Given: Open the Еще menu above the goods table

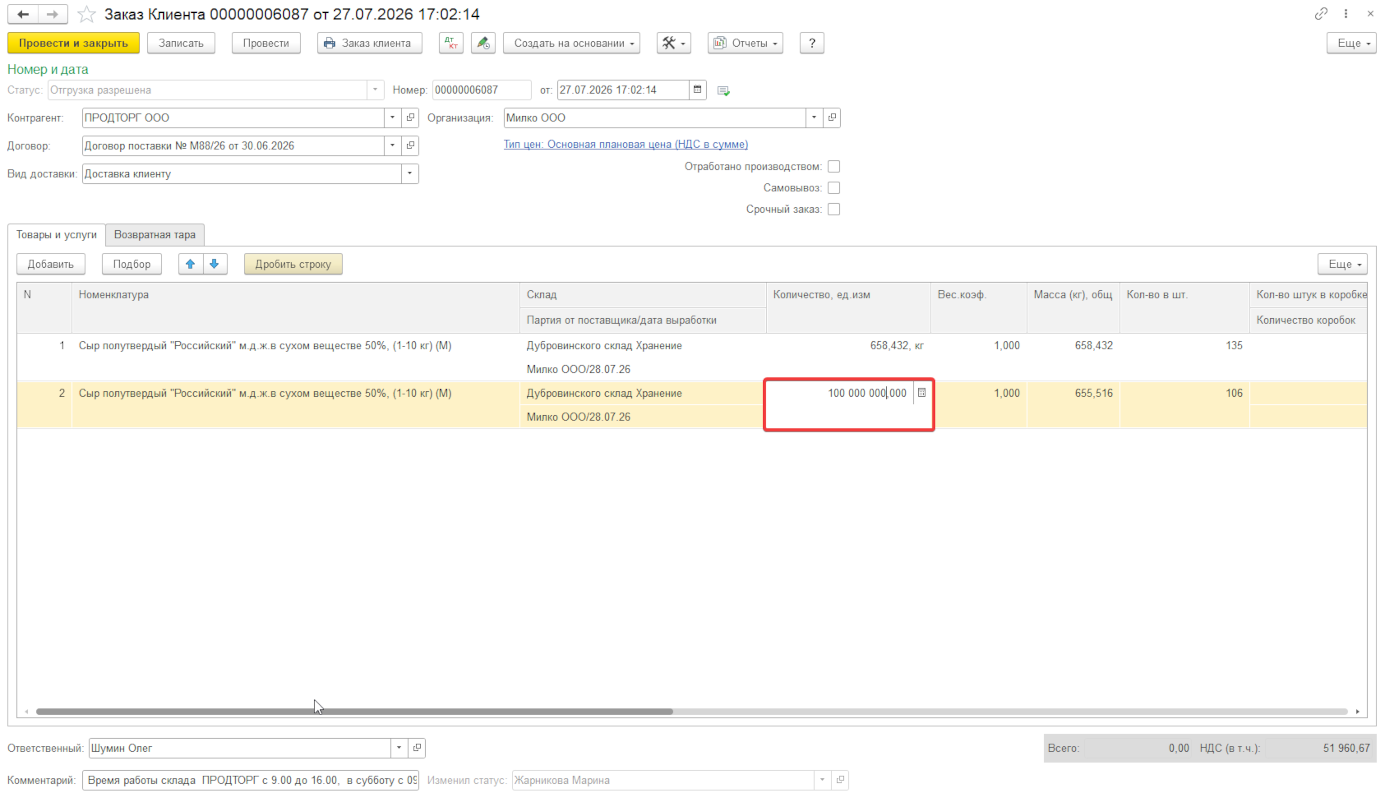Looking at the screenshot, I should tap(1341, 264).
